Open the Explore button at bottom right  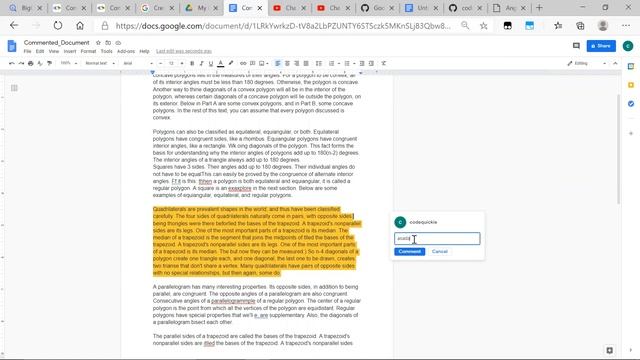coord(609,350)
